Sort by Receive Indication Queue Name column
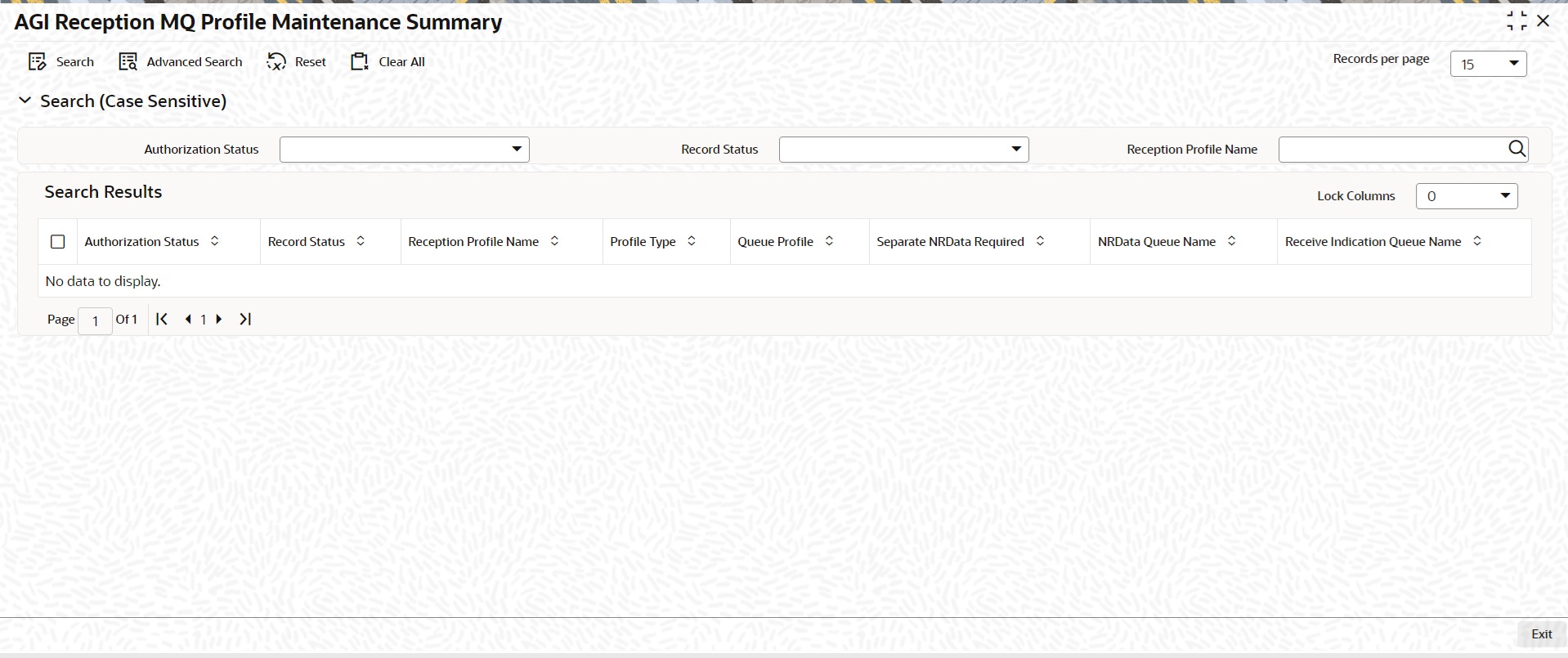 1477,241
